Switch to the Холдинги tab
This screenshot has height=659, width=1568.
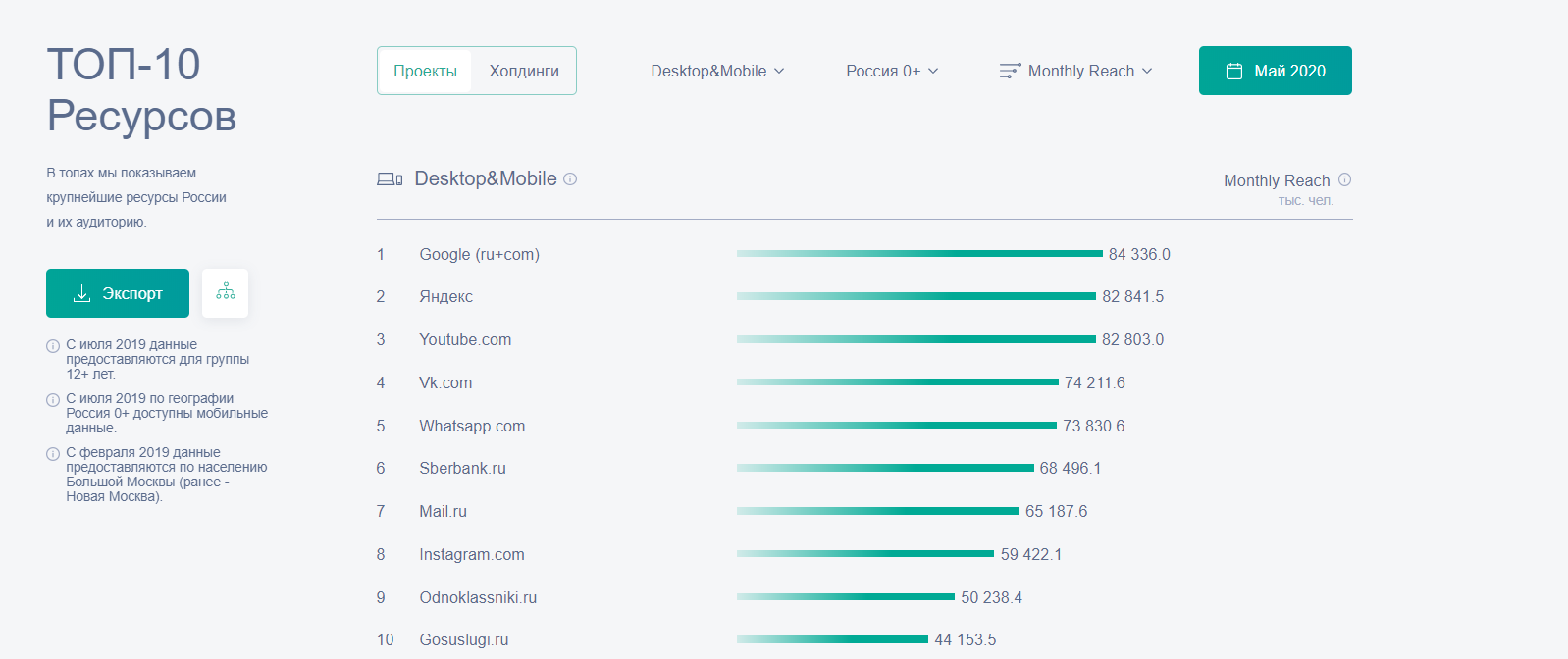point(524,71)
